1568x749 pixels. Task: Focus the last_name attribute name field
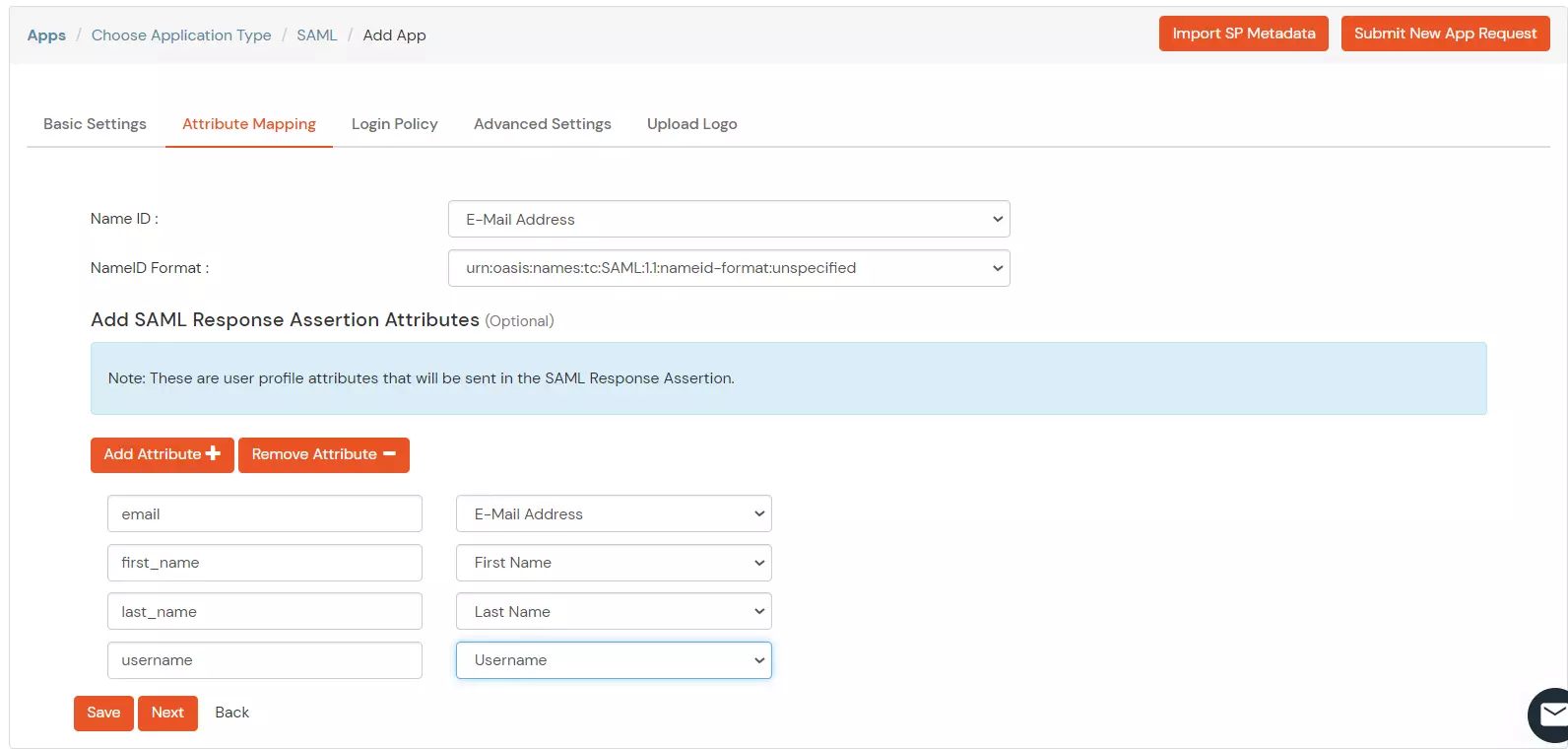(265, 611)
